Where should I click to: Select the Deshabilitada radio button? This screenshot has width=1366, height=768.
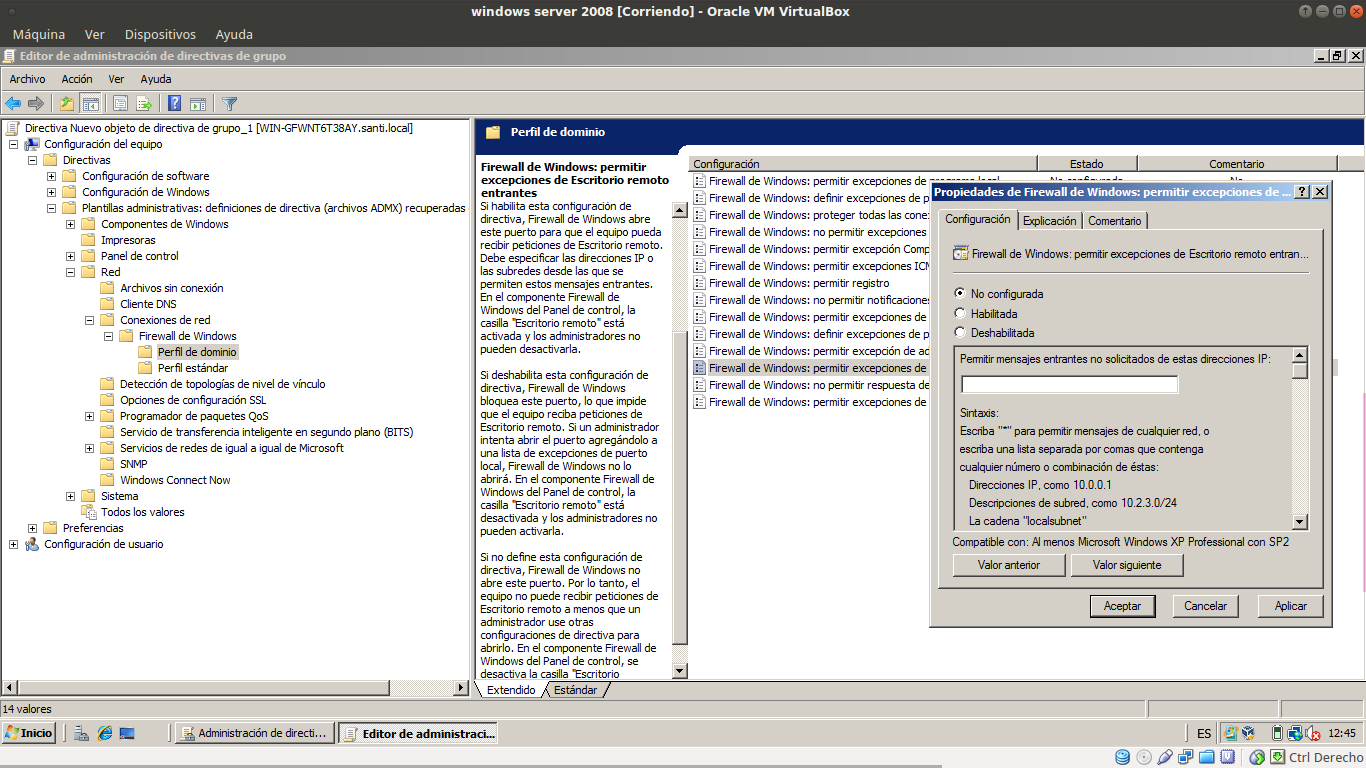tap(960, 332)
